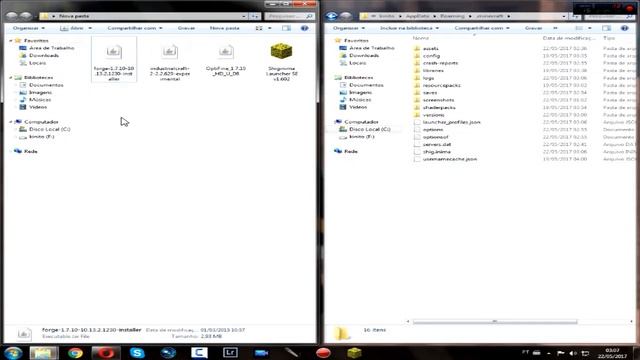Image resolution: width=640 pixels, height=360 pixels.
Task: Select the Shiginima Launcher SE icon
Action: pos(282,61)
